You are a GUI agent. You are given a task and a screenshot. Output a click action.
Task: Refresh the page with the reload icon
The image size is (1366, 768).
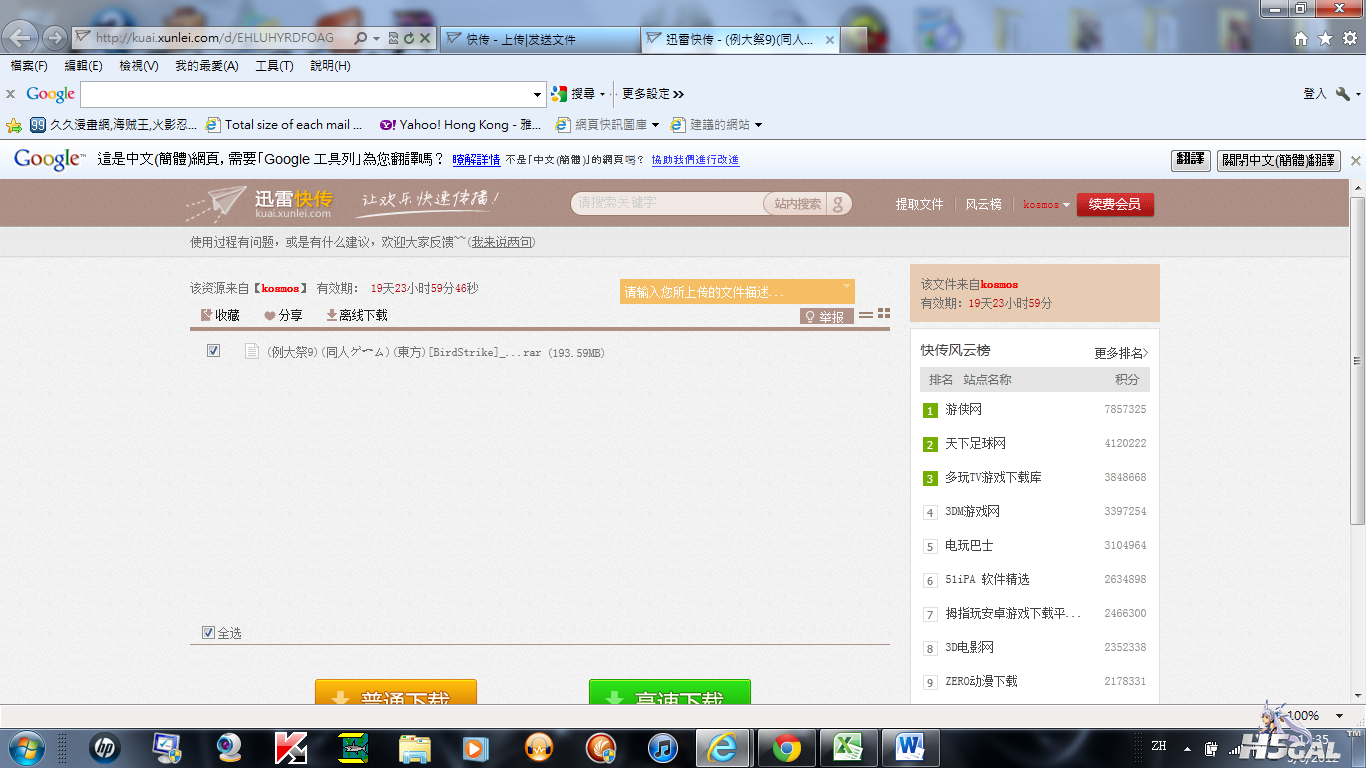tap(409, 38)
